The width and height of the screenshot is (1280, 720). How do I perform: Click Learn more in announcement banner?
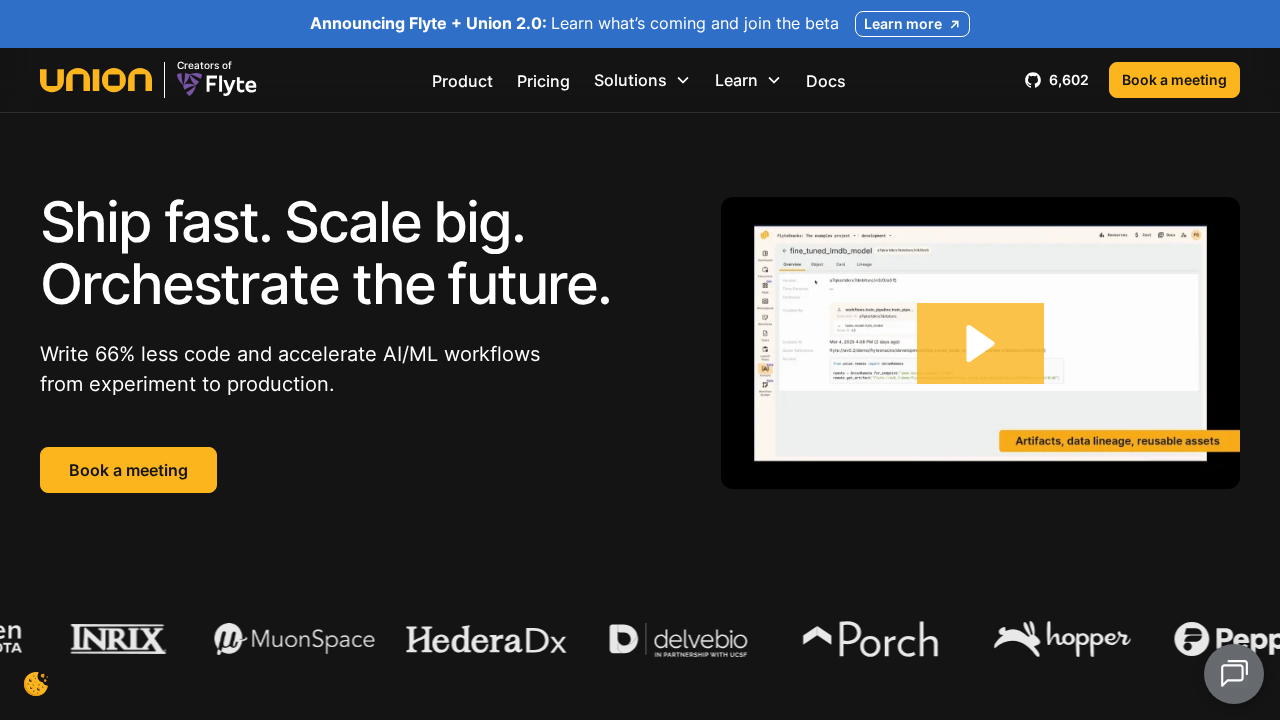coord(911,24)
